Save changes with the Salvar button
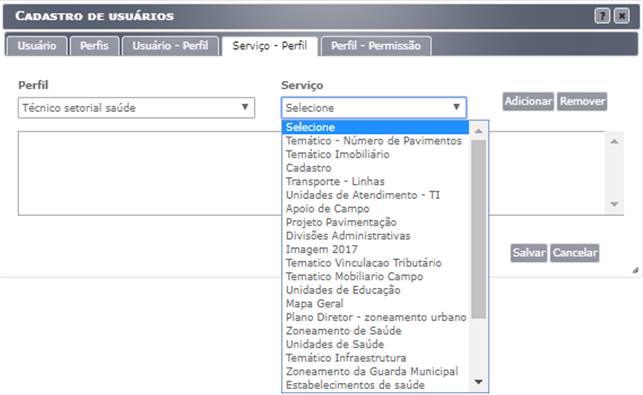This screenshot has width=643, height=395. point(529,253)
